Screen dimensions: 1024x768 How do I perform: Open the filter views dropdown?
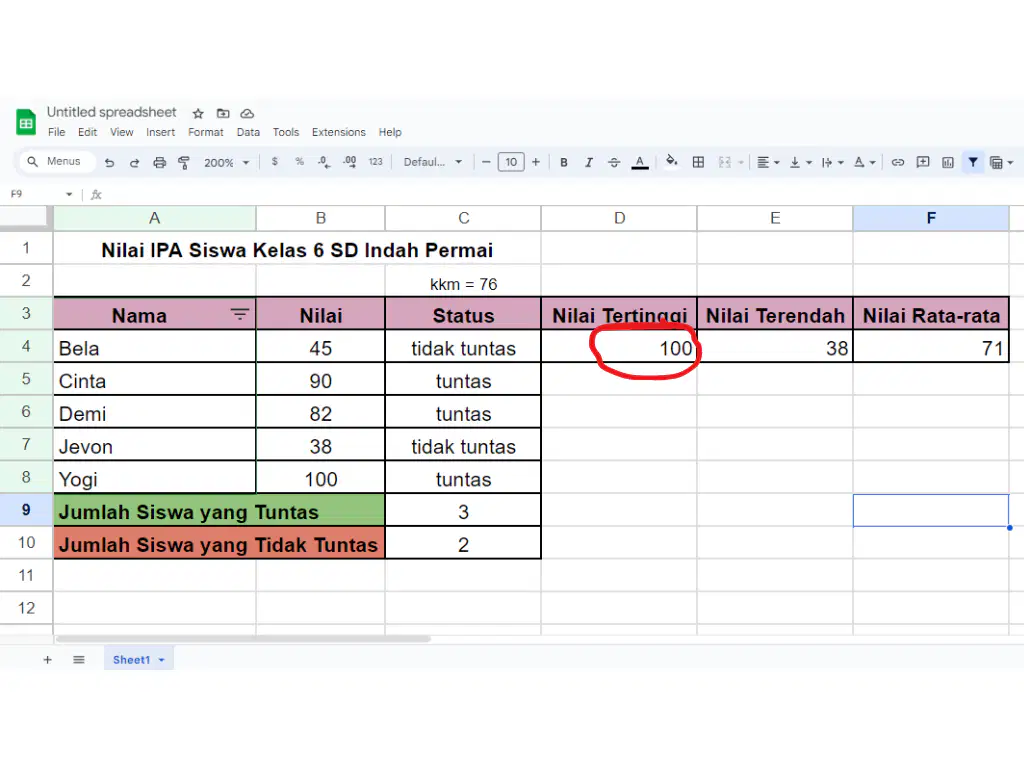(1001, 162)
